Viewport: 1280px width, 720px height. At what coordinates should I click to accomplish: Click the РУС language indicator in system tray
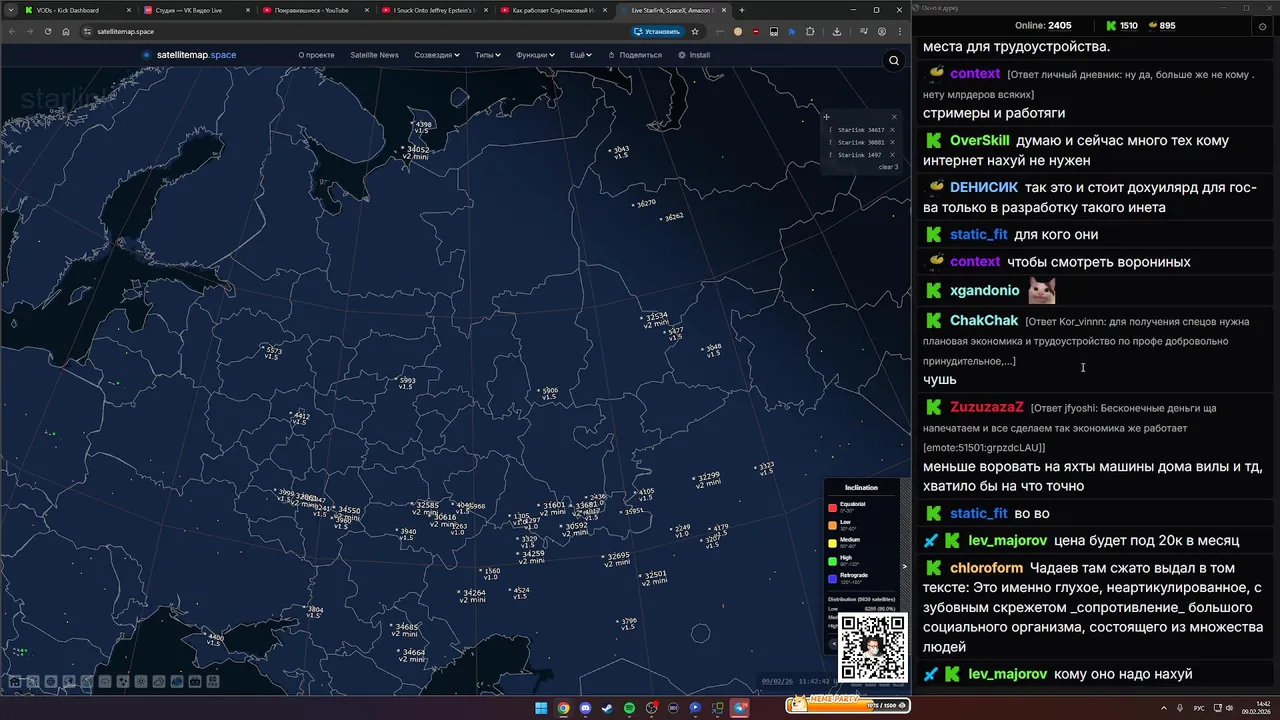point(1199,707)
